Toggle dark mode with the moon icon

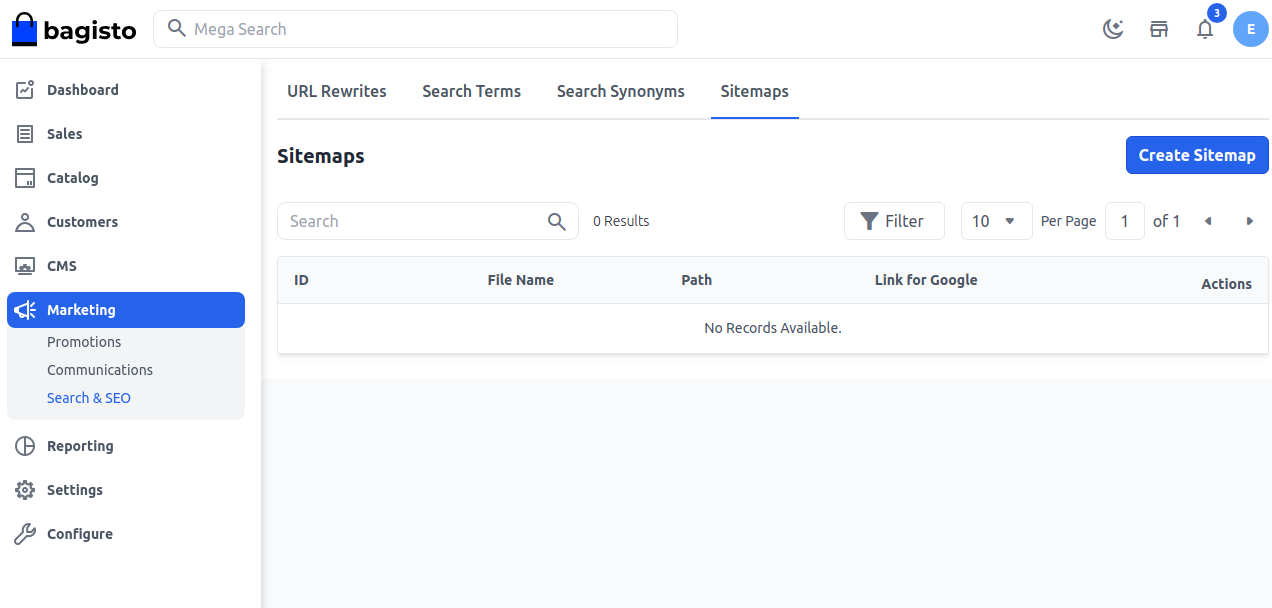click(1113, 29)
